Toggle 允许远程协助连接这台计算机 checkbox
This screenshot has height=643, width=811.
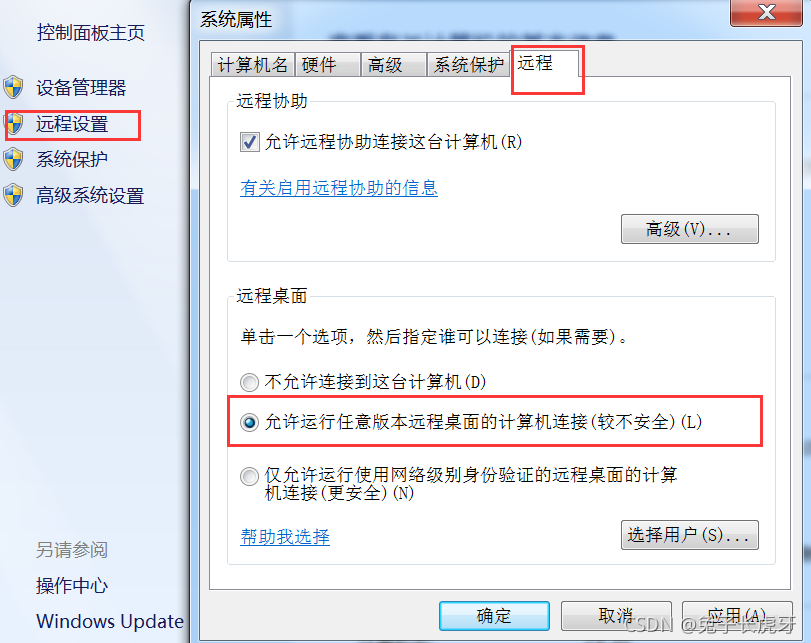coord(249,142)
